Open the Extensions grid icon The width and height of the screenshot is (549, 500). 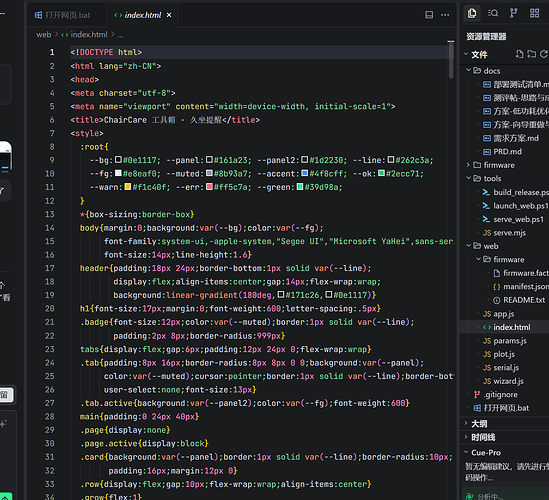pyautogui.click(x=534, y=13)
